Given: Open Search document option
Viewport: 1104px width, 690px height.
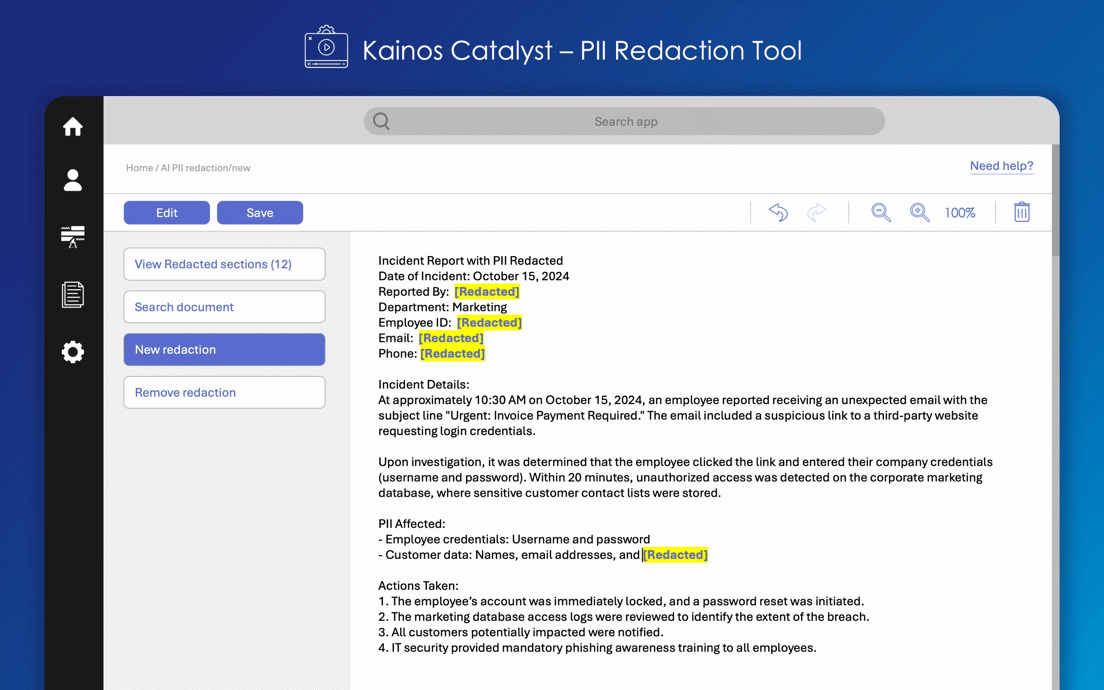Looking at the screenshot, I should [x=225, y=307].
